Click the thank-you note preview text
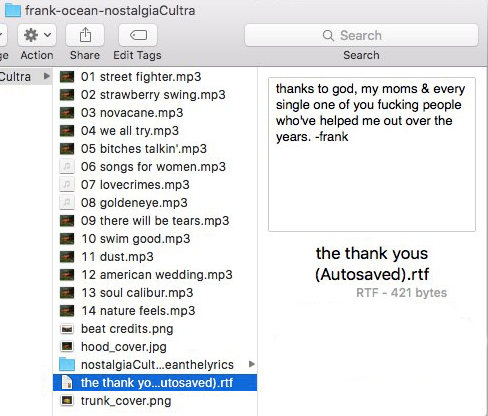This screenshot has width=488, height=416. pyautogui.click(x=370, y=113)
